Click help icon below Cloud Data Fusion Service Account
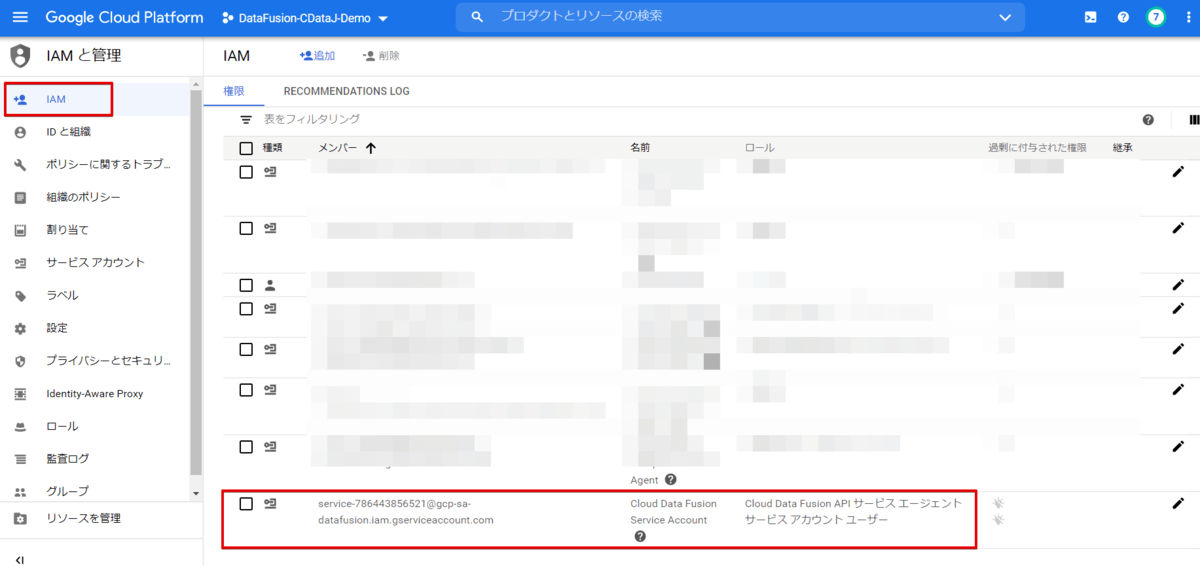The height and width of the screenshot is (566, 1200). (640, 537)
